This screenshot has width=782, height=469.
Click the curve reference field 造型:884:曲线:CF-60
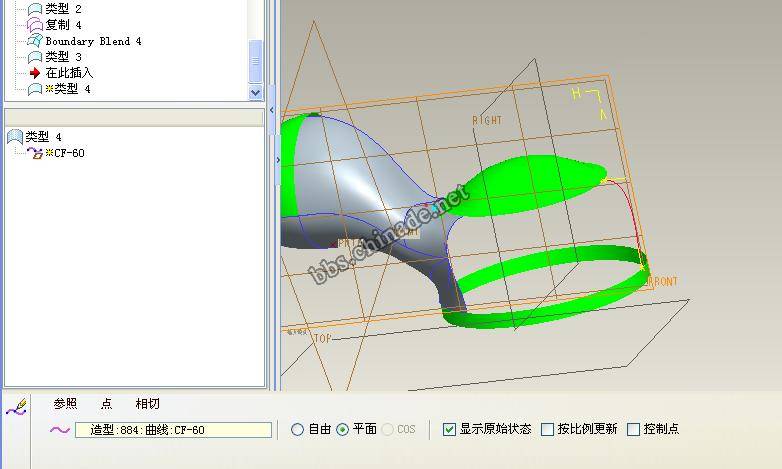click(173, 430)
